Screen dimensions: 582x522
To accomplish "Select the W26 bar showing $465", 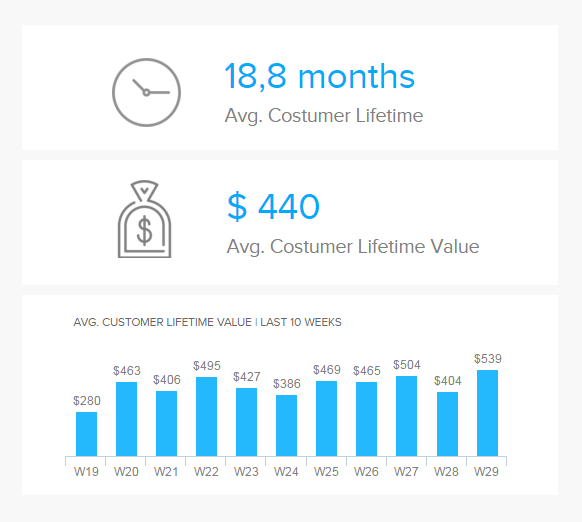I will pos(367,419).
